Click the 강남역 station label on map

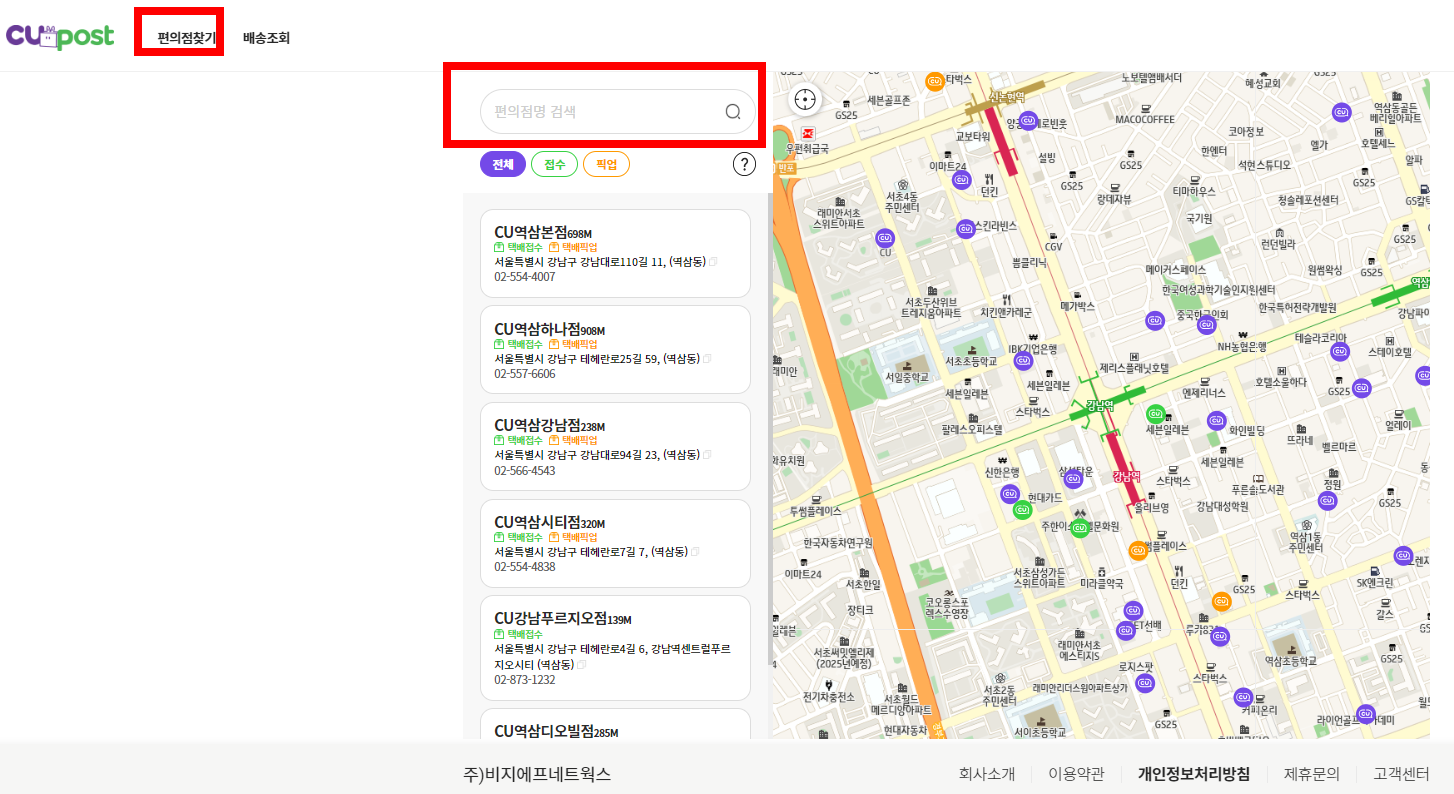1100,406
